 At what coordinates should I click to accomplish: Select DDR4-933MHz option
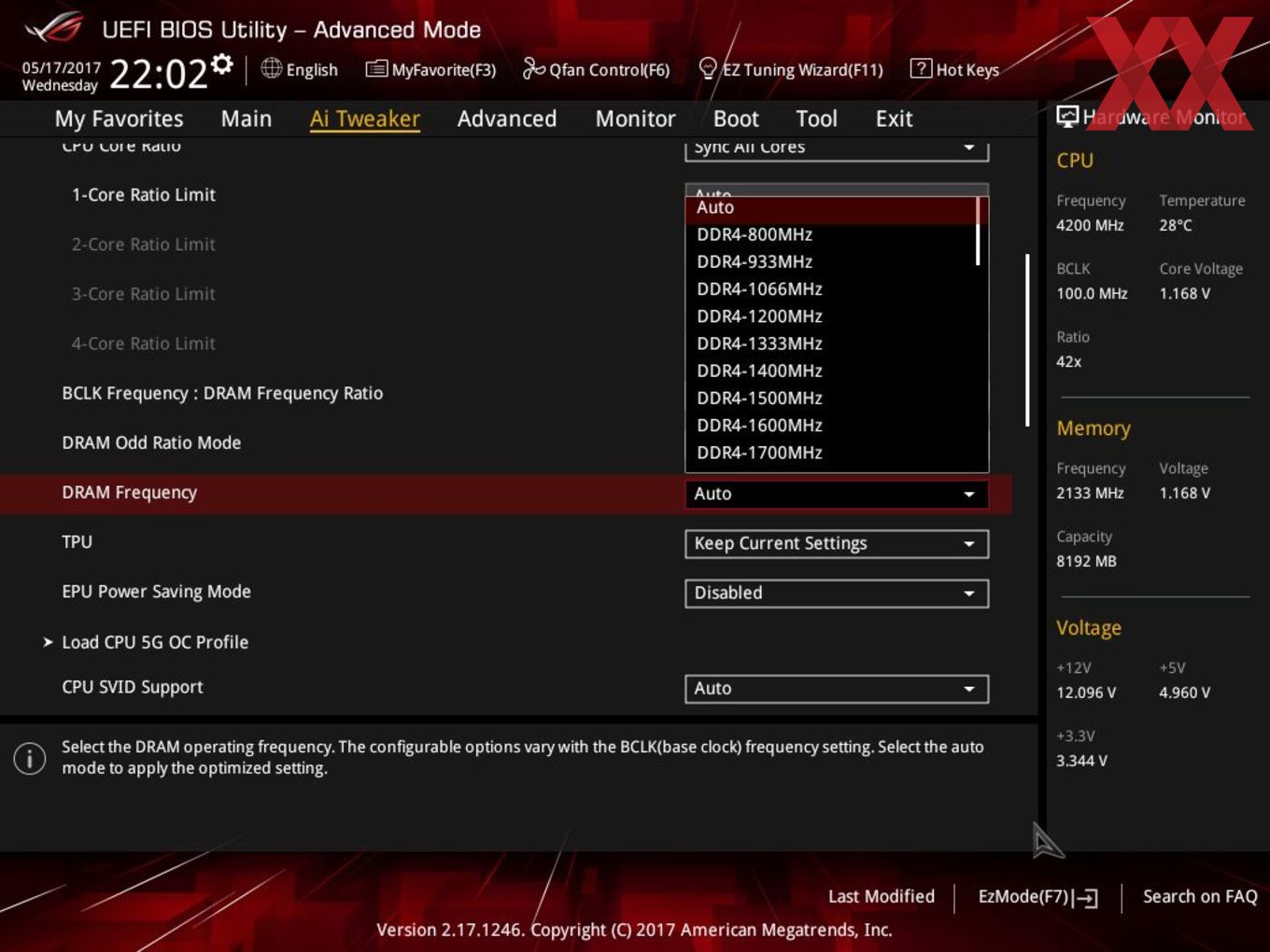click(x=831, y=261)
